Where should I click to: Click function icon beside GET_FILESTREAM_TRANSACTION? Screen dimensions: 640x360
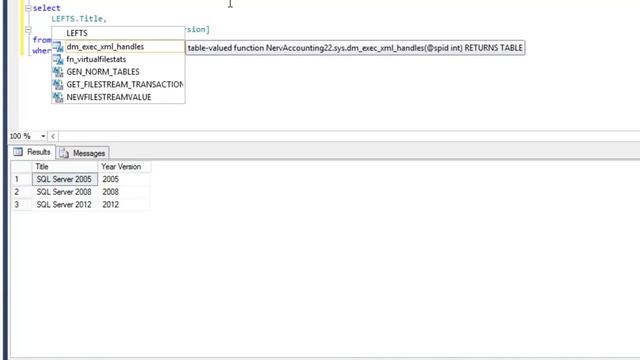(x=58, y=85)
